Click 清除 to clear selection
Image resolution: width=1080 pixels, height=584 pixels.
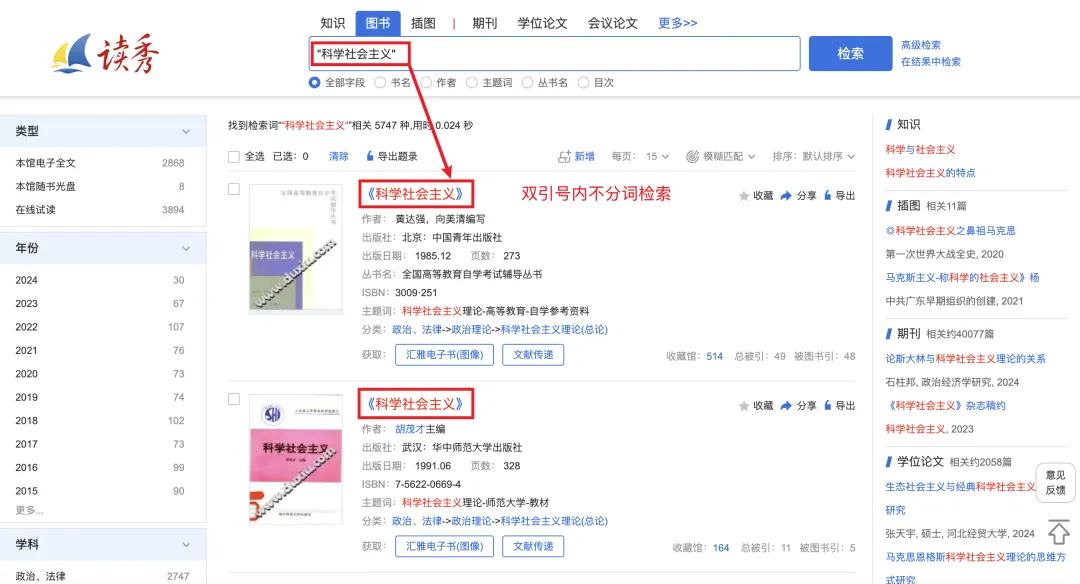pyautogui.click(x=339, y=156)
